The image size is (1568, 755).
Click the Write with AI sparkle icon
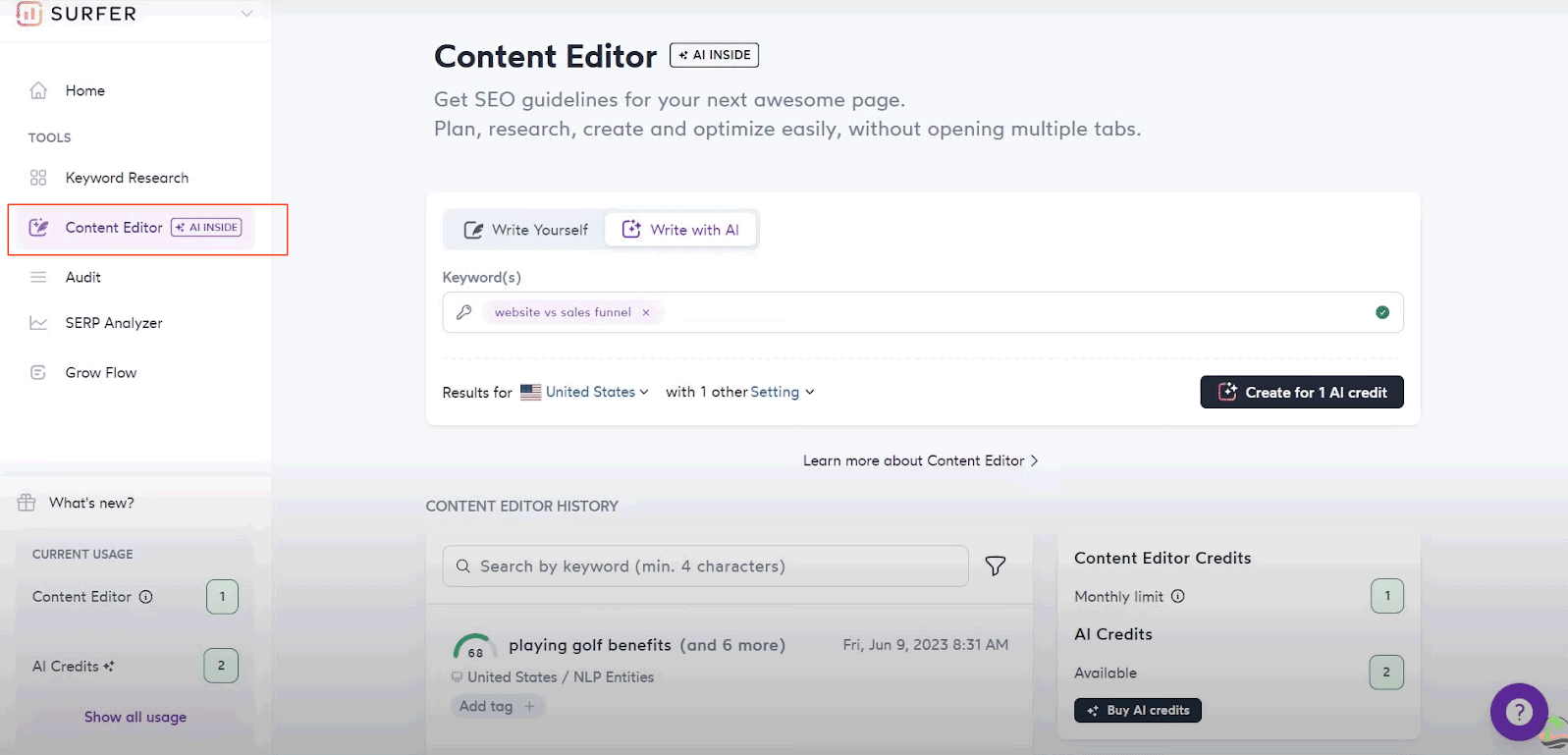tap(631, 229)
